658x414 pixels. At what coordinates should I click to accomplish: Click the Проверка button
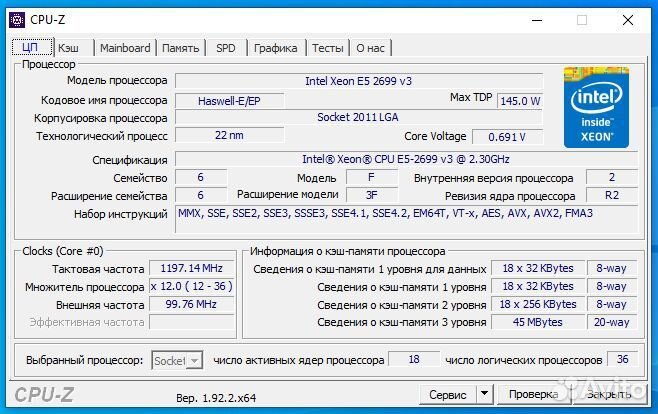[534, 395]
